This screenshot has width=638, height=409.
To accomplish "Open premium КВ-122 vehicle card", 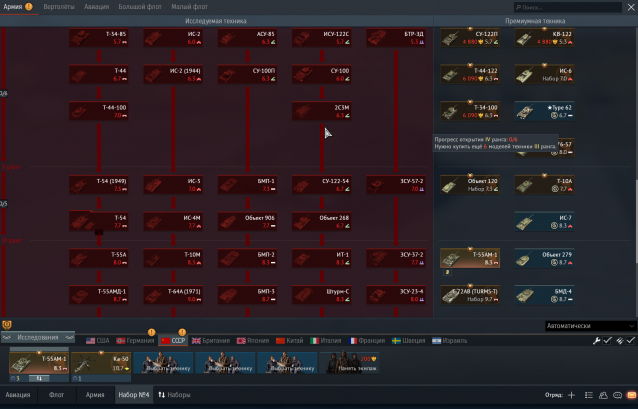I will 544,37.
